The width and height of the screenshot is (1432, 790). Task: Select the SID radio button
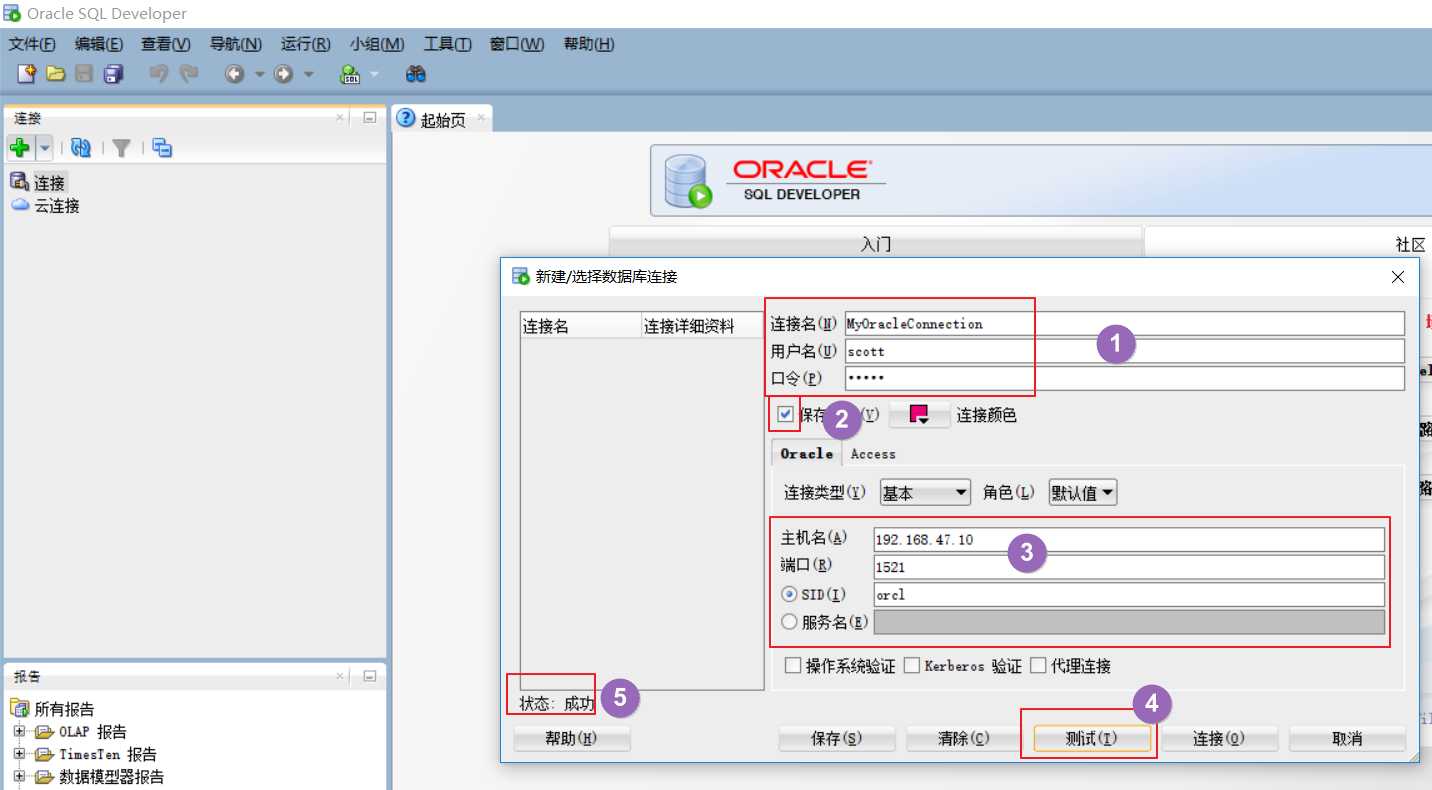789,594
